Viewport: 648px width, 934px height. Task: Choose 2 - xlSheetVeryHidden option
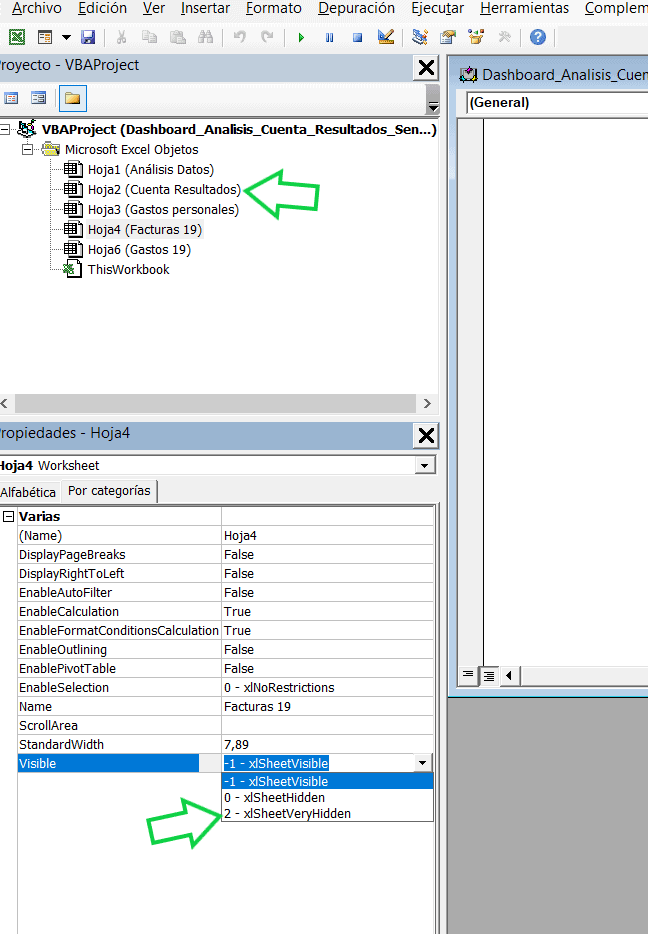[x=328, y=814]
